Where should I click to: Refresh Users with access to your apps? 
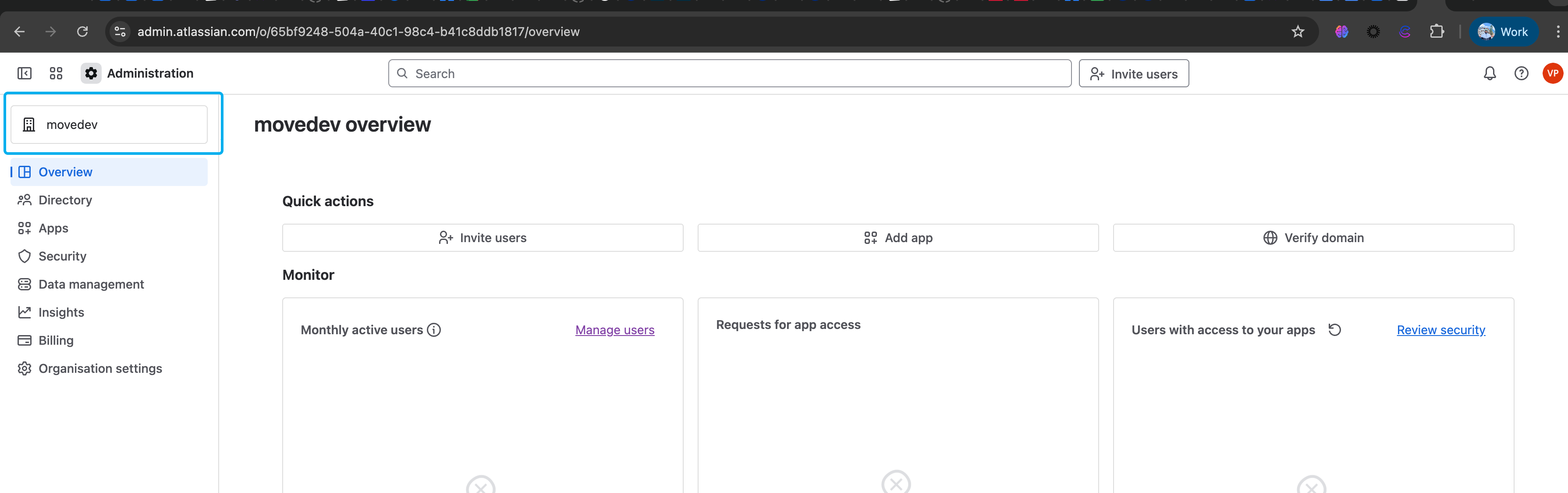(1334, 330)
